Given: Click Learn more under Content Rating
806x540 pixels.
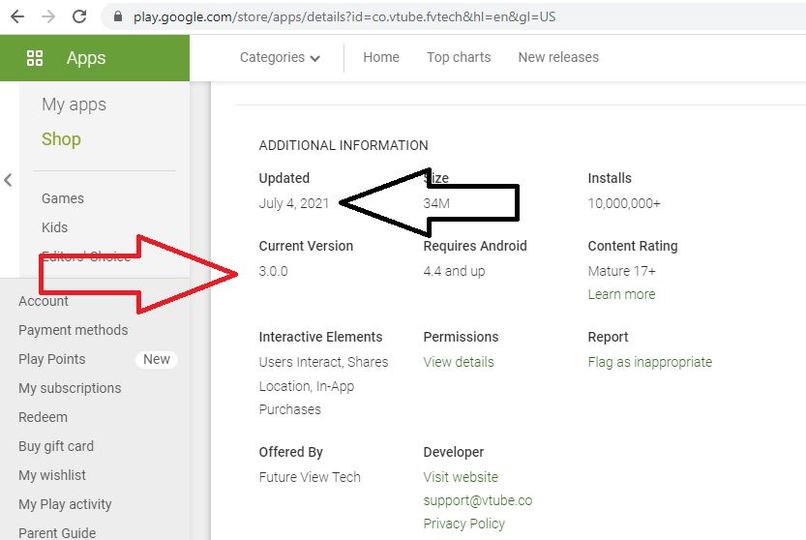Looking at the screenshot, I should tap(621, 294).
